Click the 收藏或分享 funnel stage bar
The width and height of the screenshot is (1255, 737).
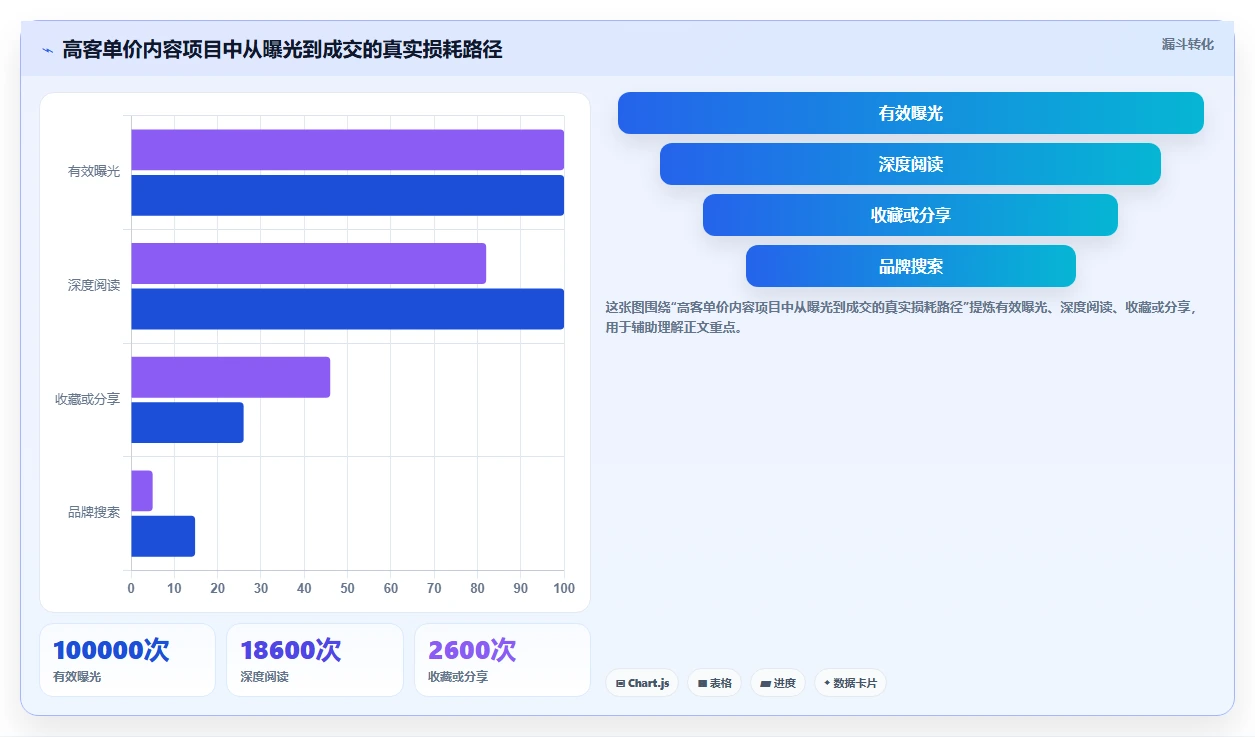click(x=911, y=215)
